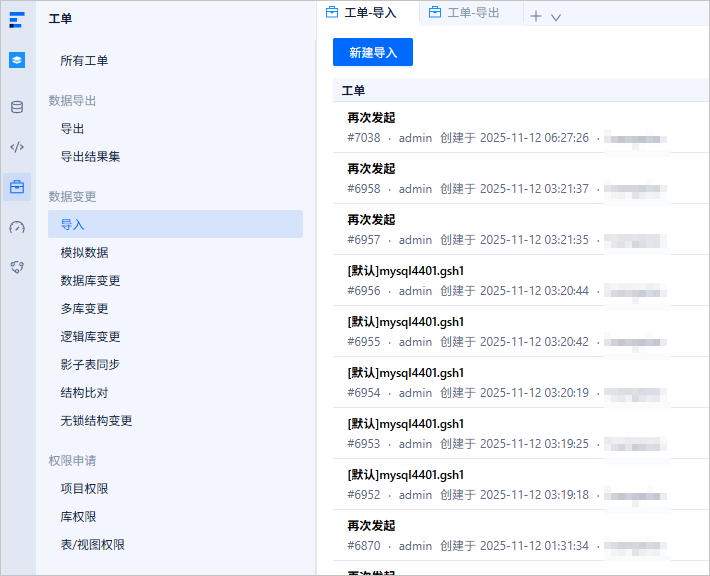Select 表/视图权限 menu item
Viewport: 710px width, 576px height.
tap(92, 545)
